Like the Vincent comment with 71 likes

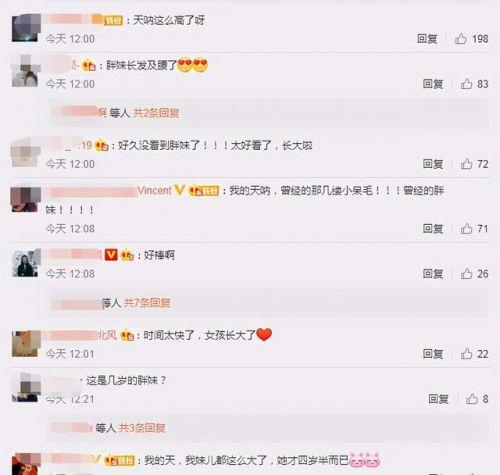(x=466, y=229)
